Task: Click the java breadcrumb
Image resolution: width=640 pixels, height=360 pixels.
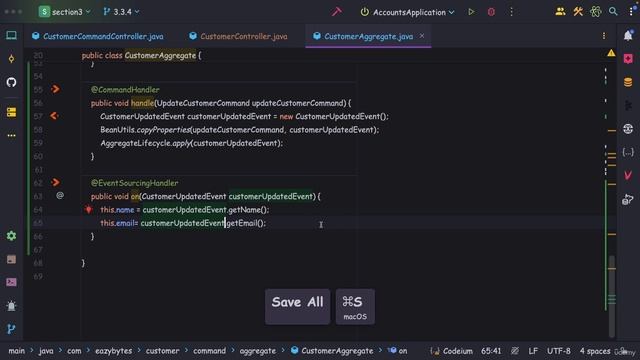Action: click(x=46, y=351)
